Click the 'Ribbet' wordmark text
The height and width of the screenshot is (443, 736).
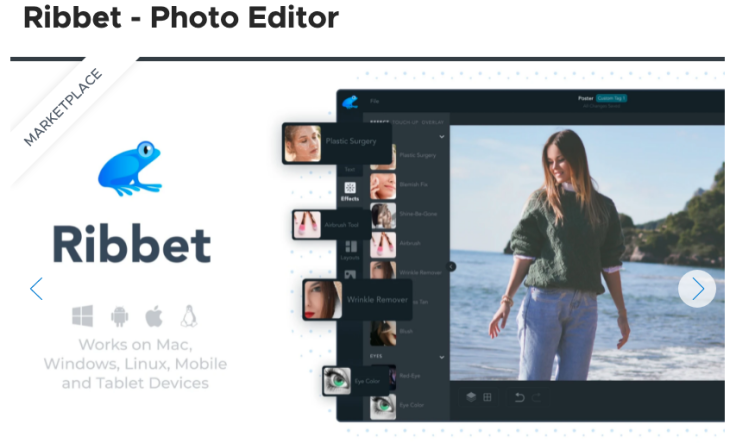(x=132, y=244)
